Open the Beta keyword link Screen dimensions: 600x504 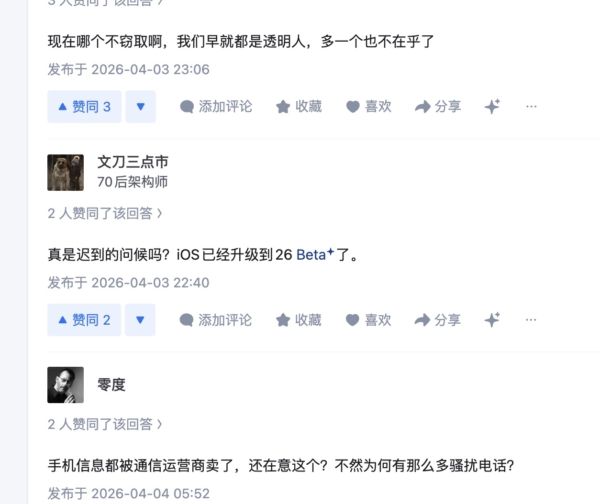click(x=315, y=254)
